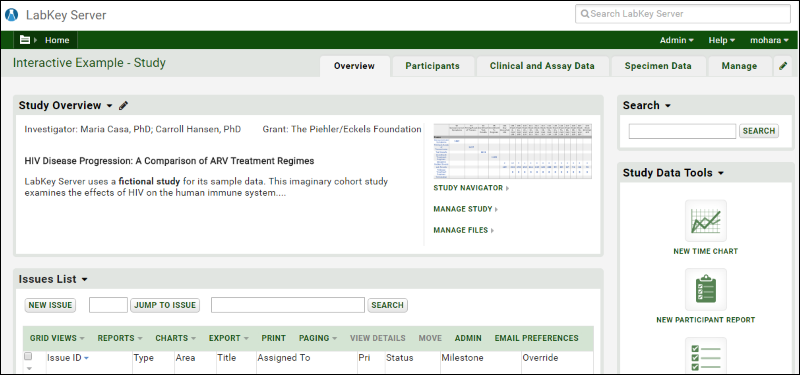The width and height of the screenshot is (800, 375).
Task: Open the Study Data Tools dropdown
Action: pyautogui.click(x=720, y=173)
